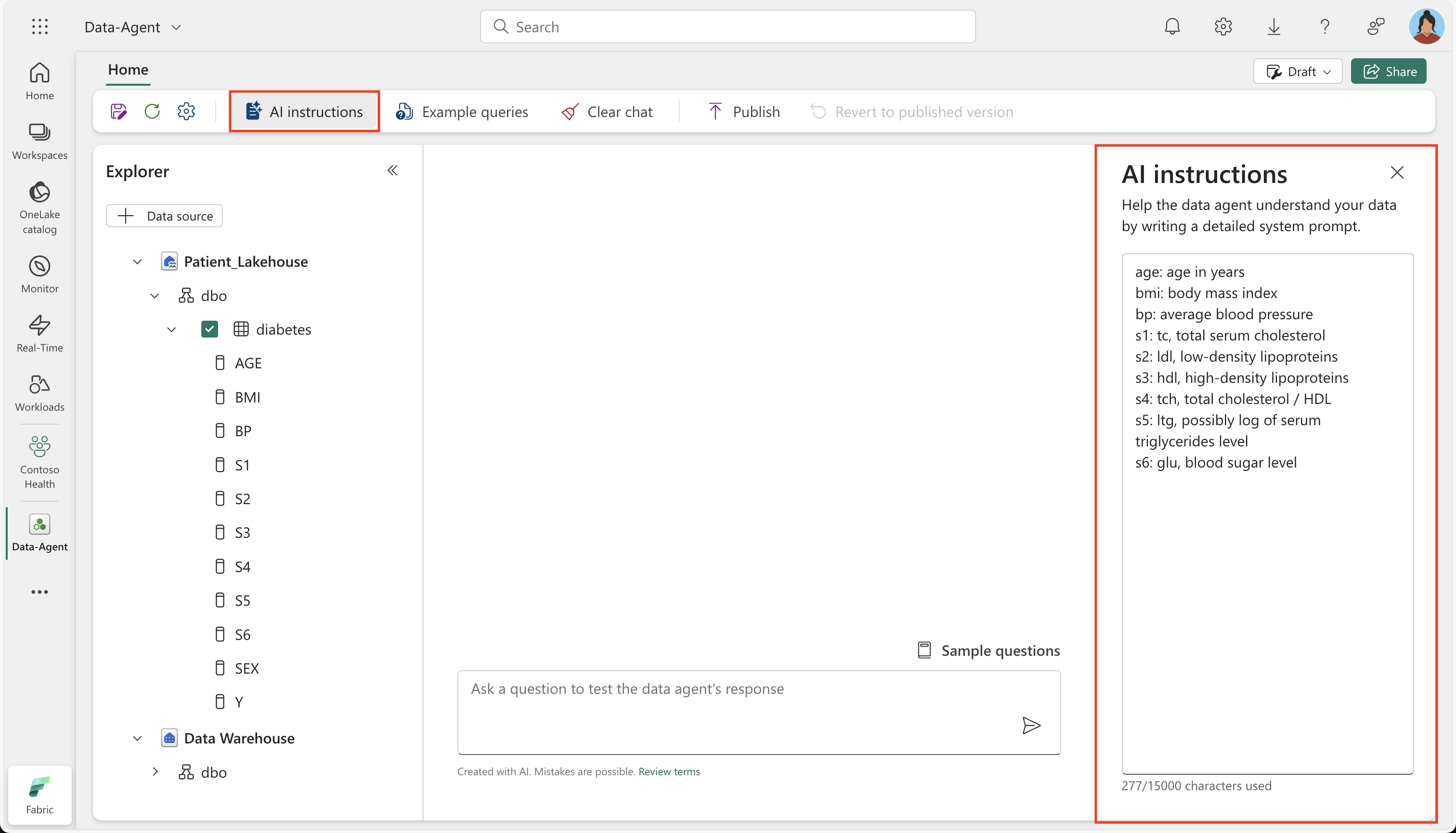Send the question with arrow icon
Image resolution: width=1456 pixels, height=833 pixels.
click(x=1031, y=726)
